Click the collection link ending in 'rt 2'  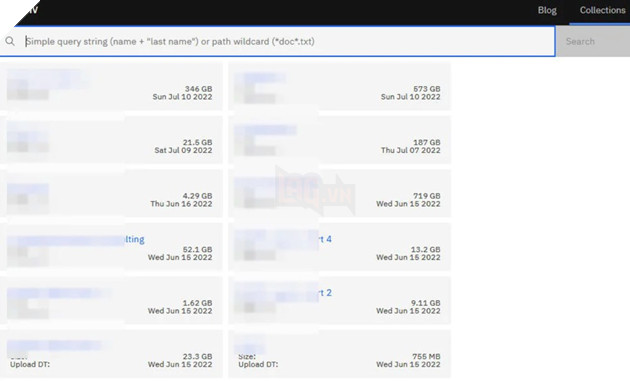point(325,293)
